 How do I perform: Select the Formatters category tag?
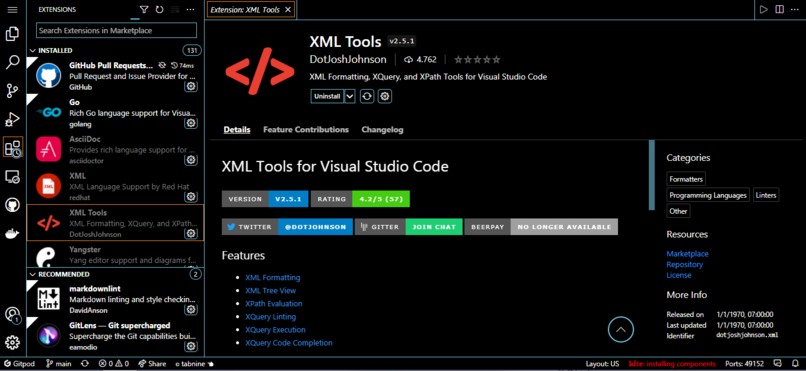686,179
